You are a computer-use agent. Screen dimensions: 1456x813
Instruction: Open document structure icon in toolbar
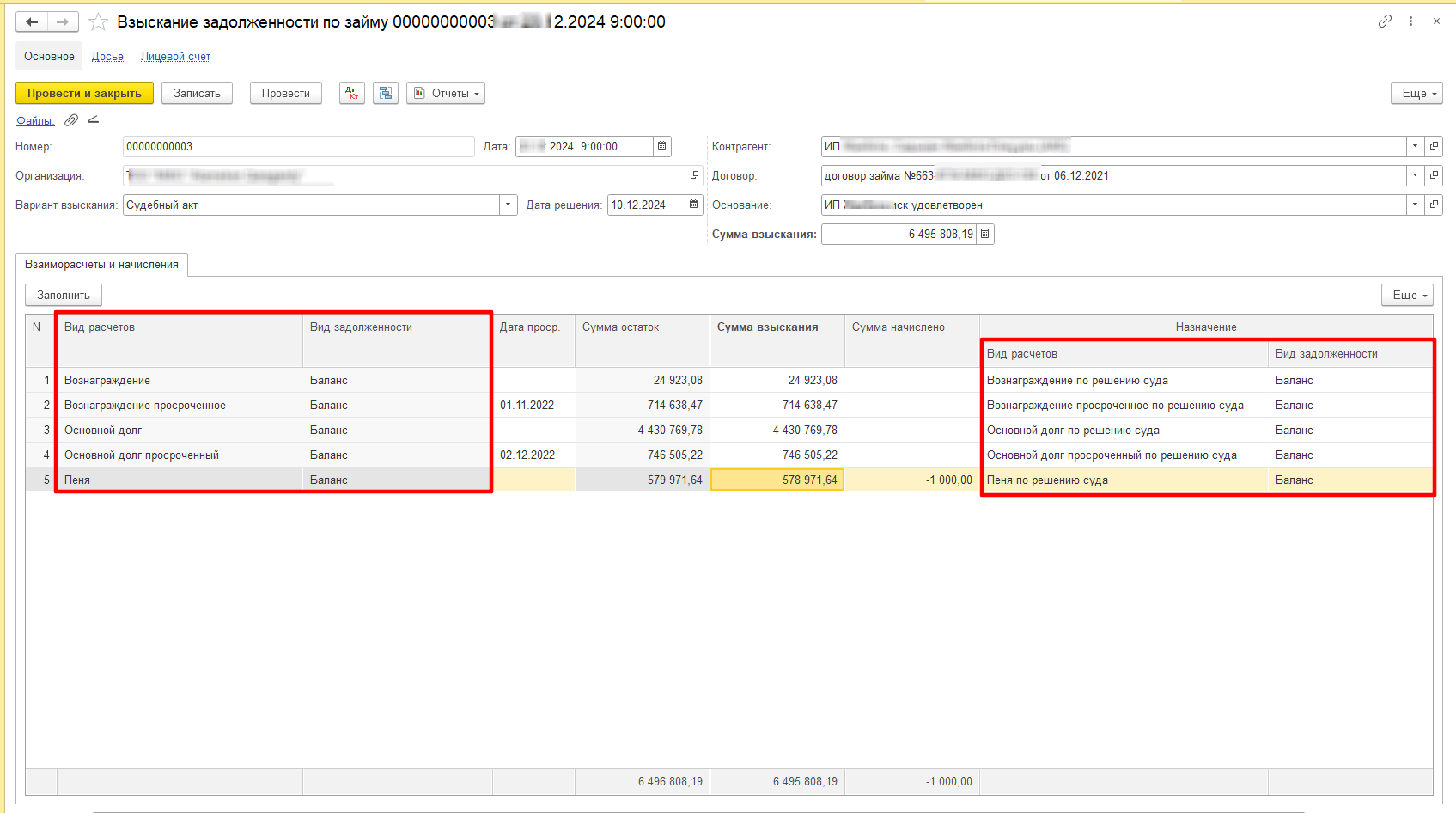tap(386, 93)
